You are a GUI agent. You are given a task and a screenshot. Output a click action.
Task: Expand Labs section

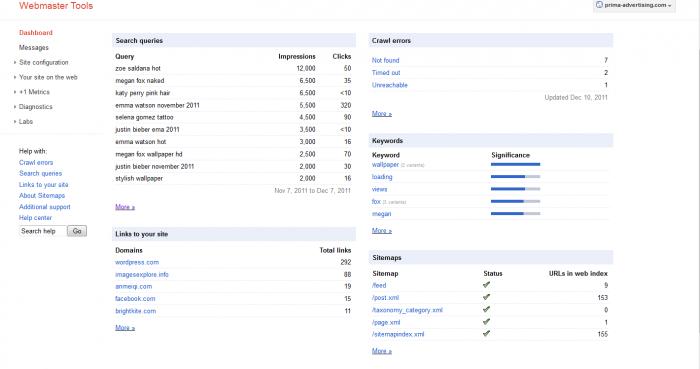point(25,121)
